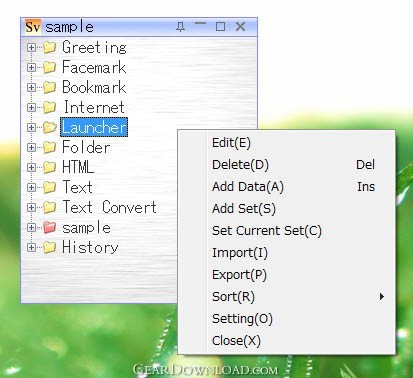The image size is (413, 378).
Task: Click the red sample folder icon
Action: point(49,227)
